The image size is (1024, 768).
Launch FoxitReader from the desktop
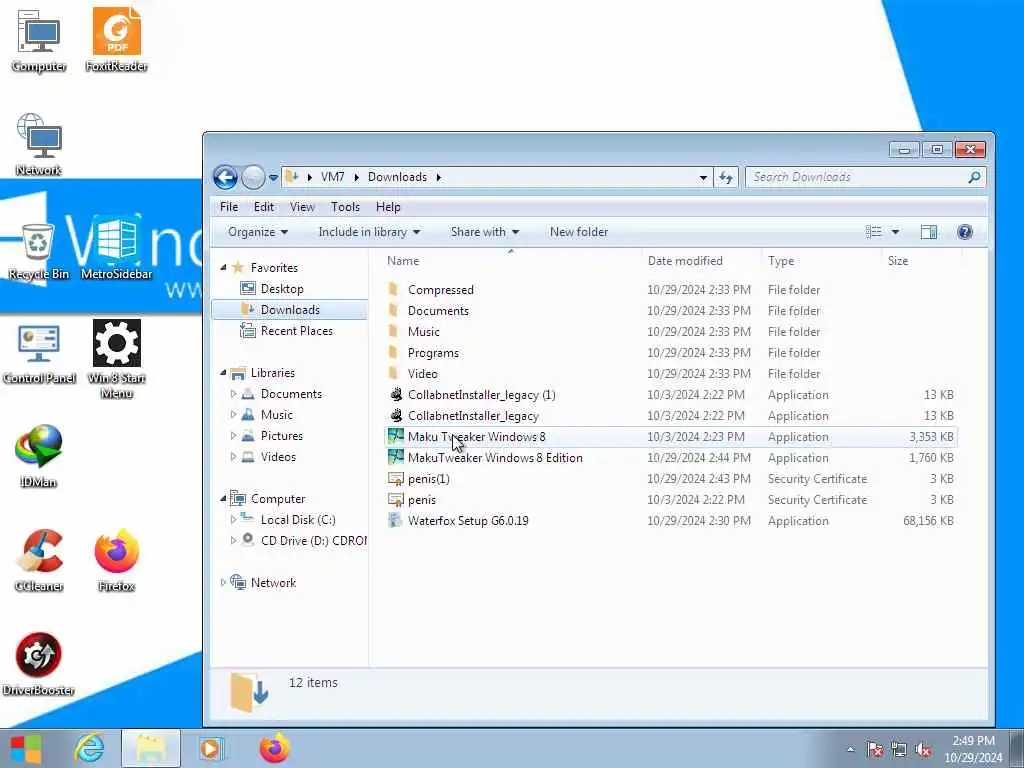116,39
